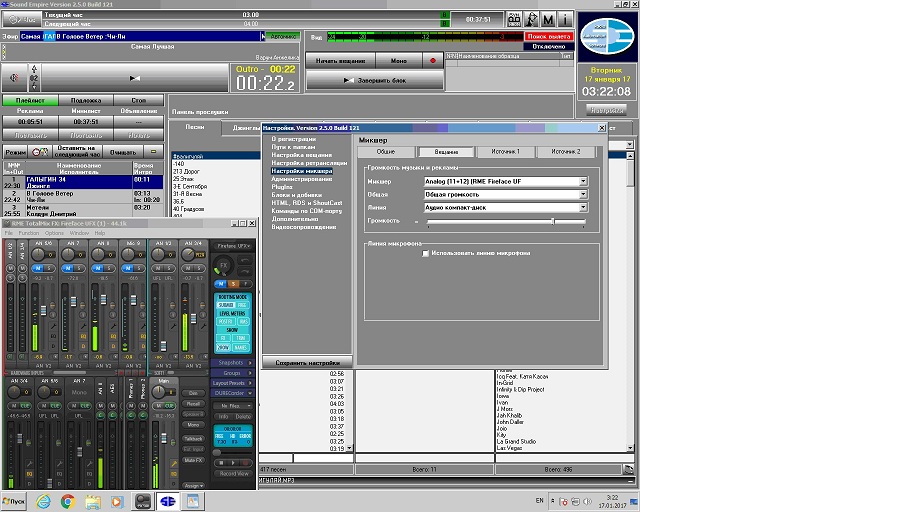Switch to the Источник 1 tab
The width and height of the screenshot is (918, 512).
(505, 152)
